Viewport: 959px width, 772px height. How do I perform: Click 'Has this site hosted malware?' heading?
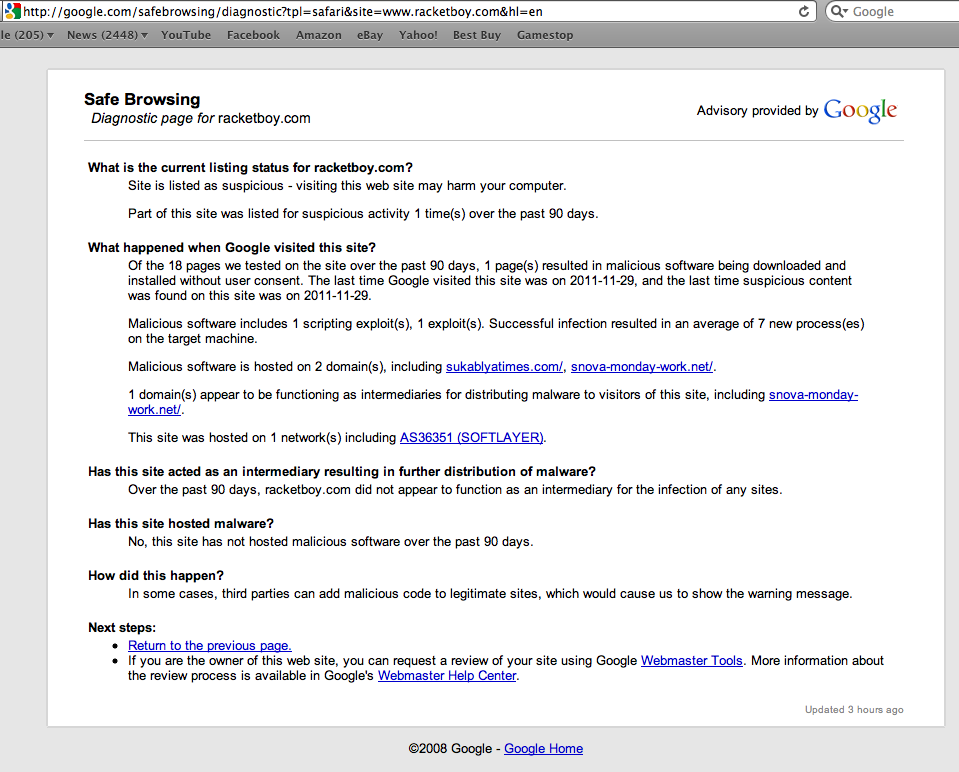coord(181,524)
